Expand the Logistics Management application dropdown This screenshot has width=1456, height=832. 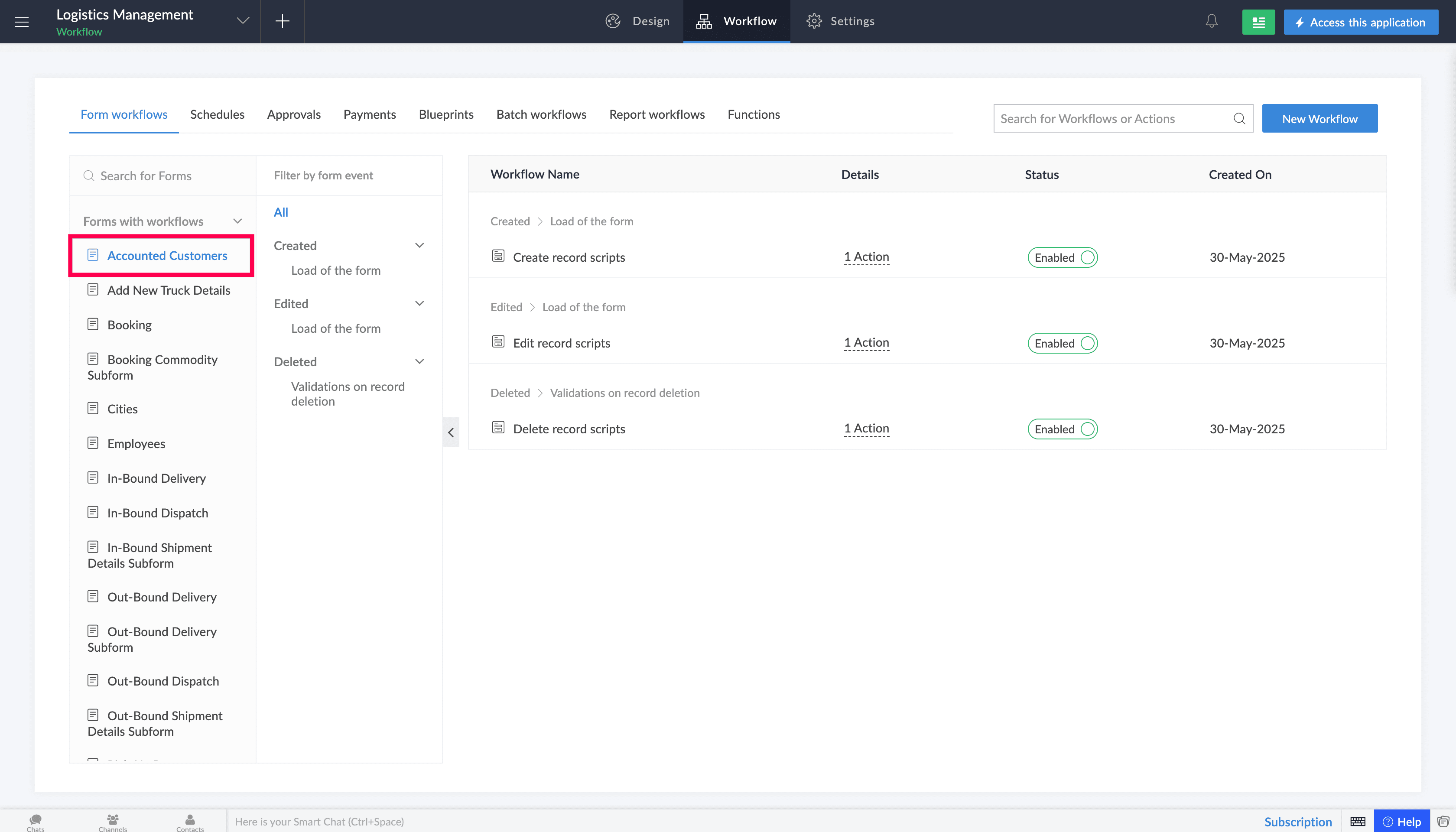[243, 21]
